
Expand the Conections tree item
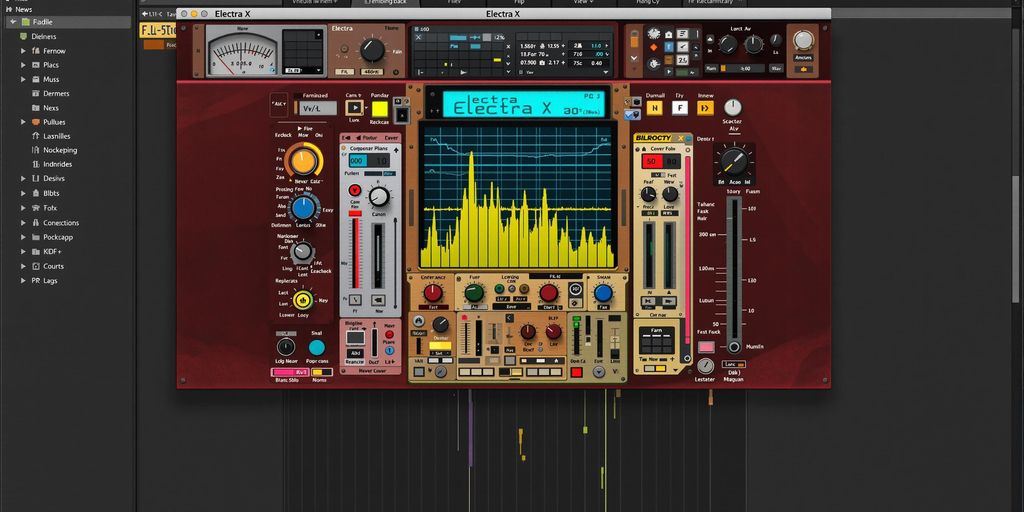coord(23,223)
